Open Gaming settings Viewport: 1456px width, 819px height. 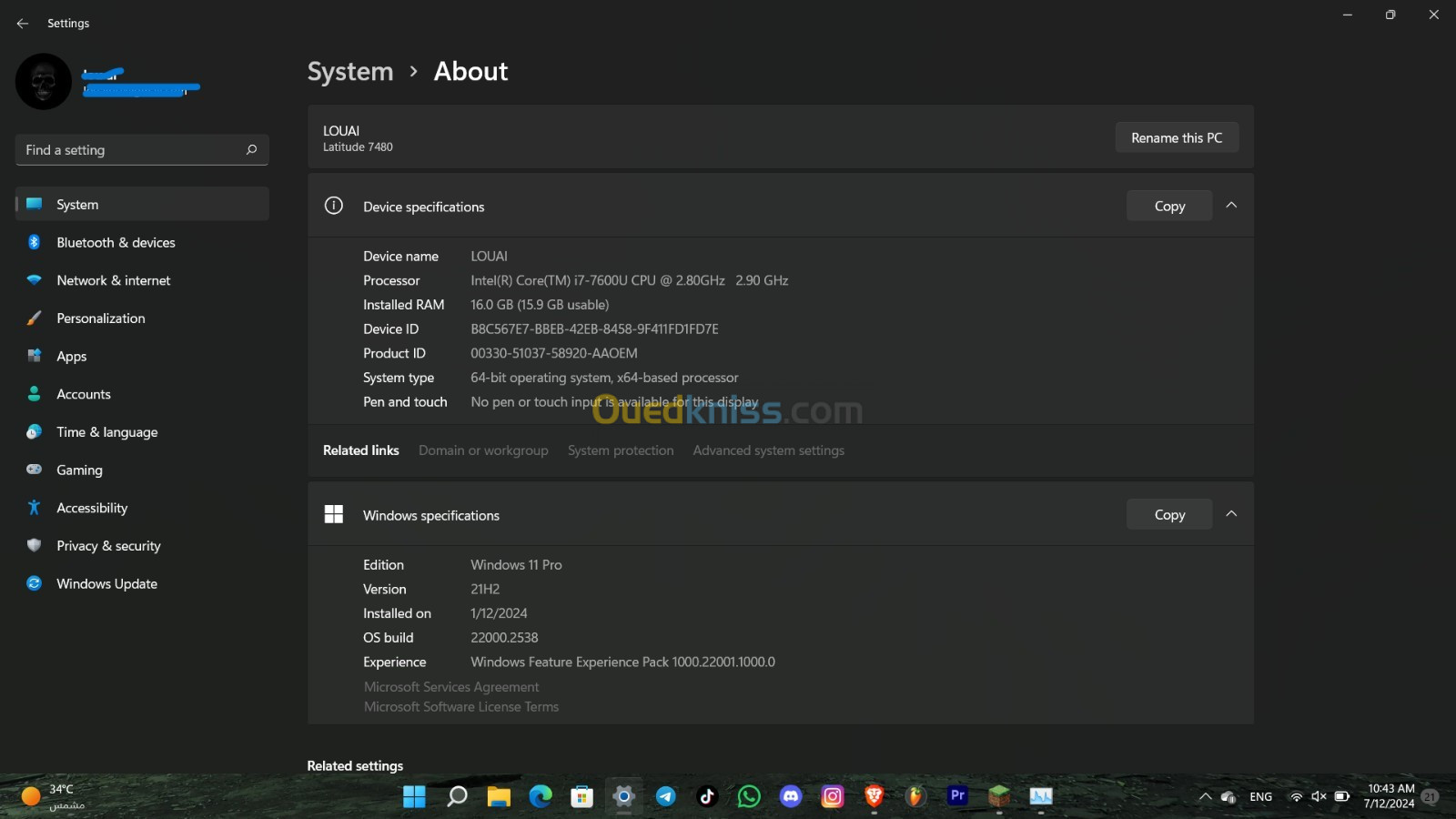coord(142,470)
